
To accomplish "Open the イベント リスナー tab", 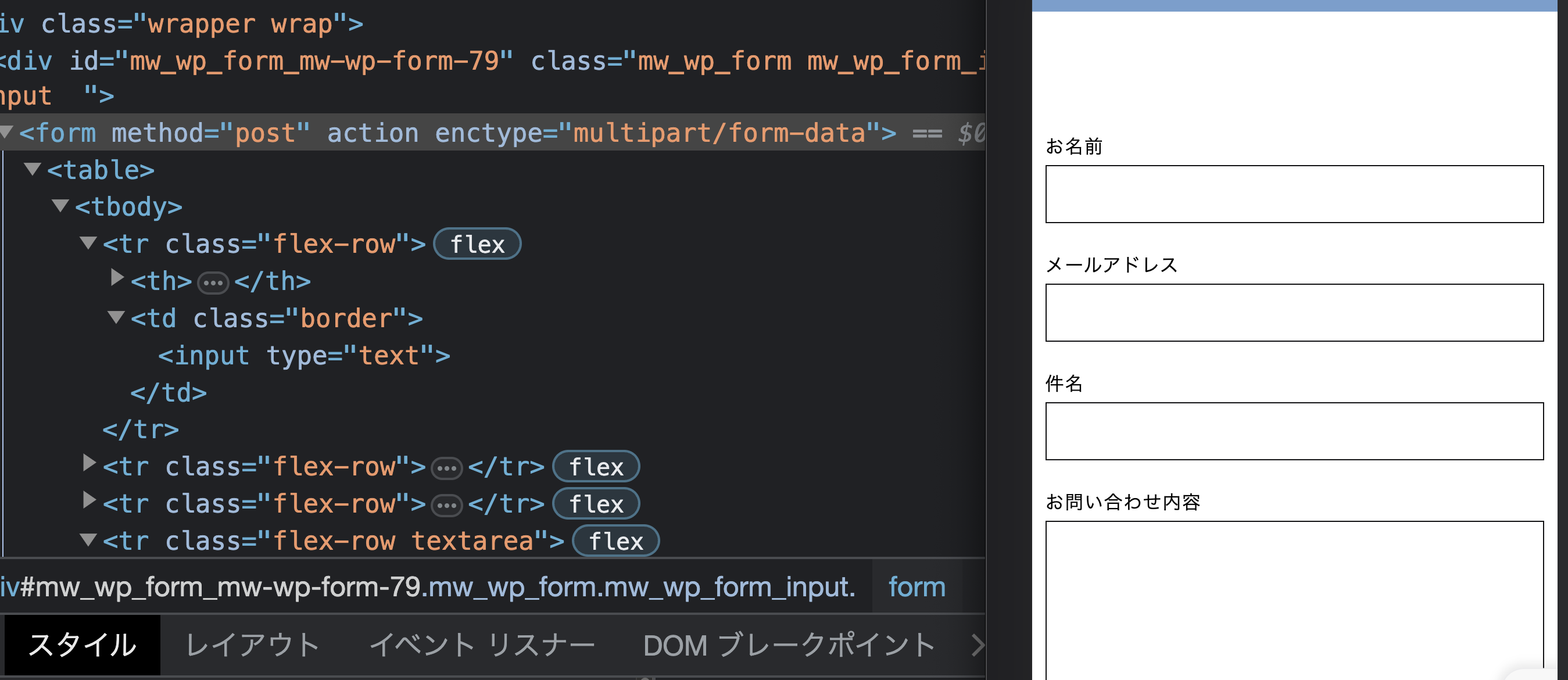I will click(x=482, y=645).
